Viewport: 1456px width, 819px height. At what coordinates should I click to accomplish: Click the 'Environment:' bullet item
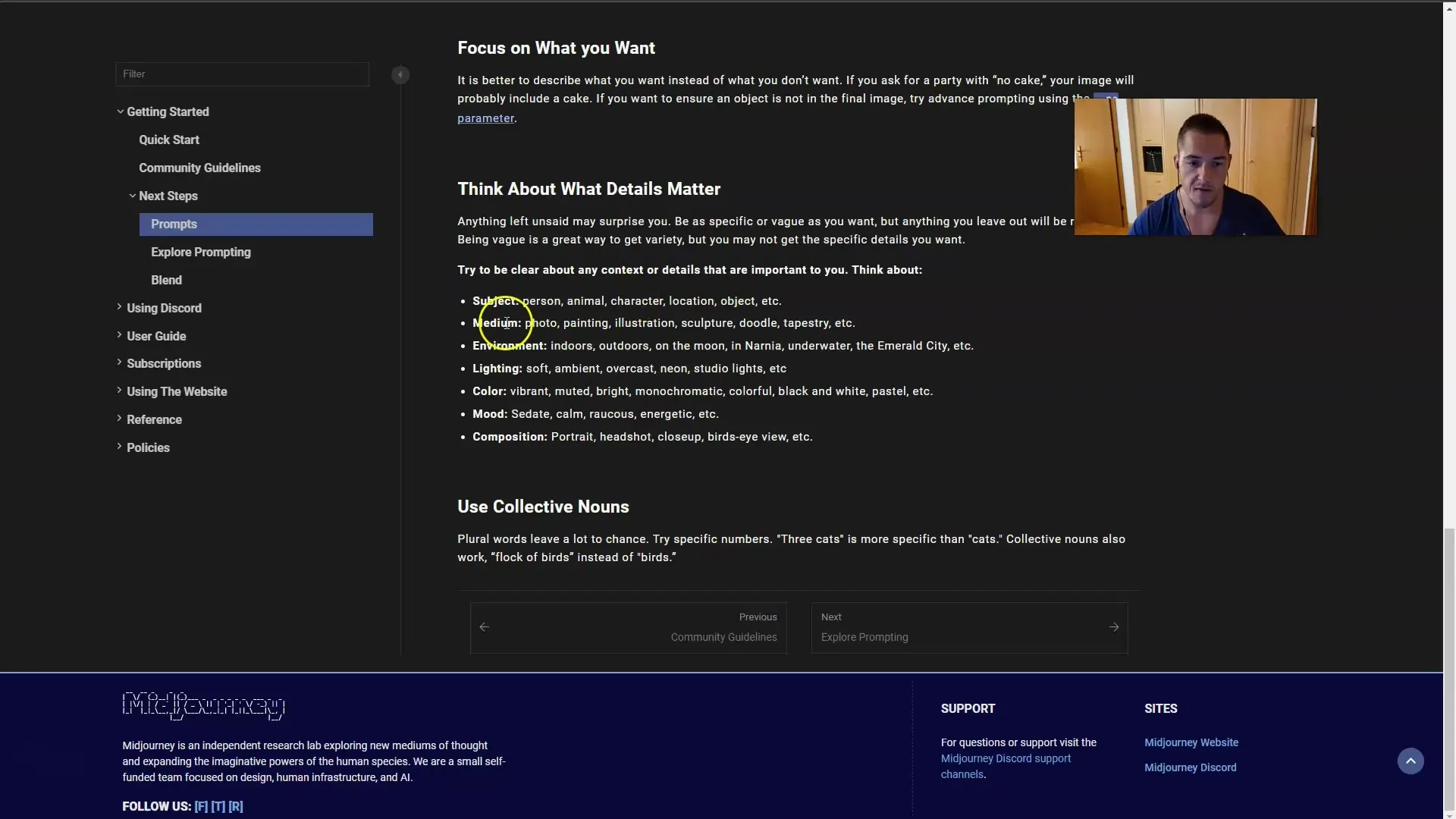[723, 346]
